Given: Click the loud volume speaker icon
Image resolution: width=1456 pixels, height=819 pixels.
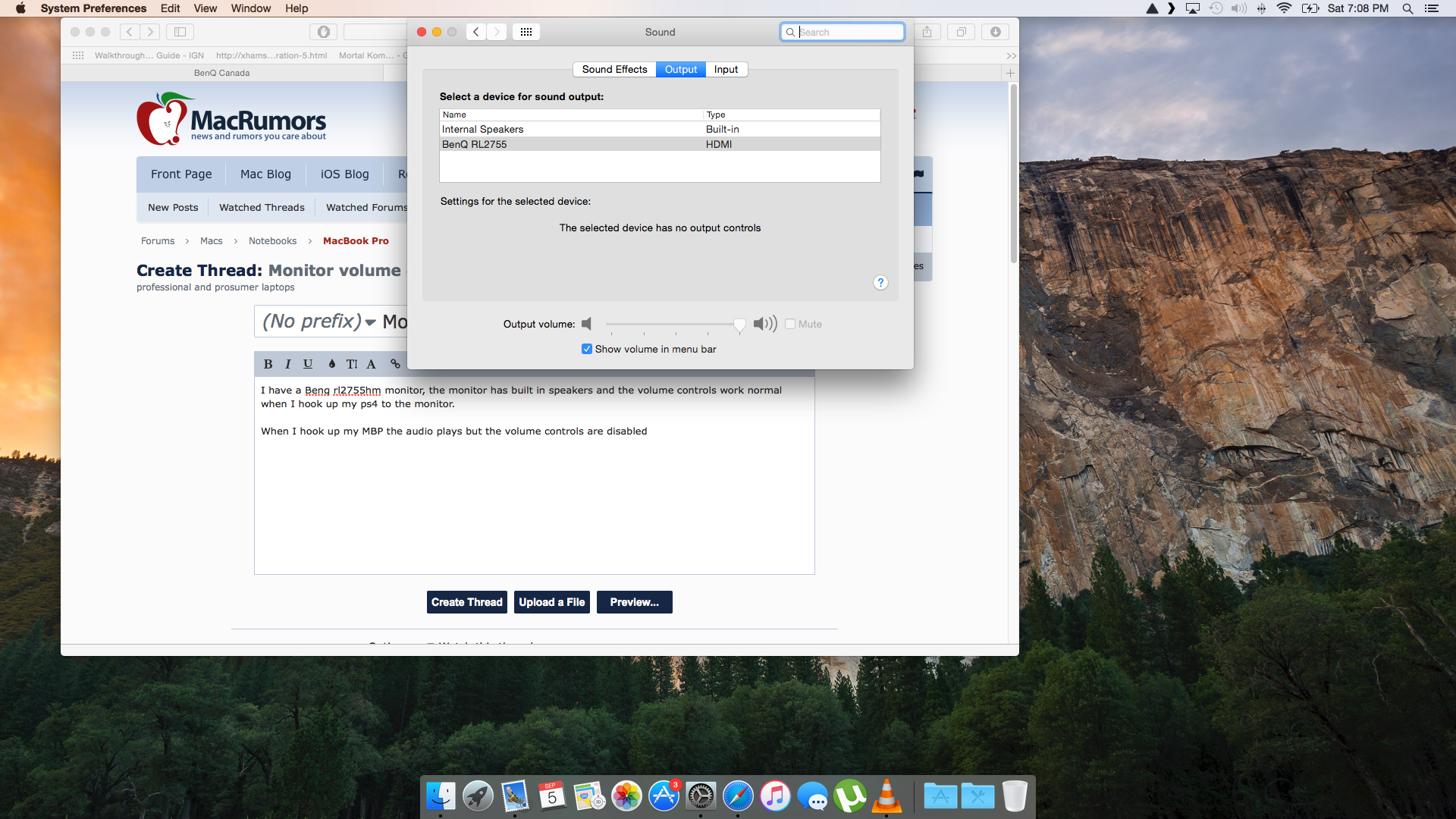Looking at the screenshot, I should click(765, 324).
